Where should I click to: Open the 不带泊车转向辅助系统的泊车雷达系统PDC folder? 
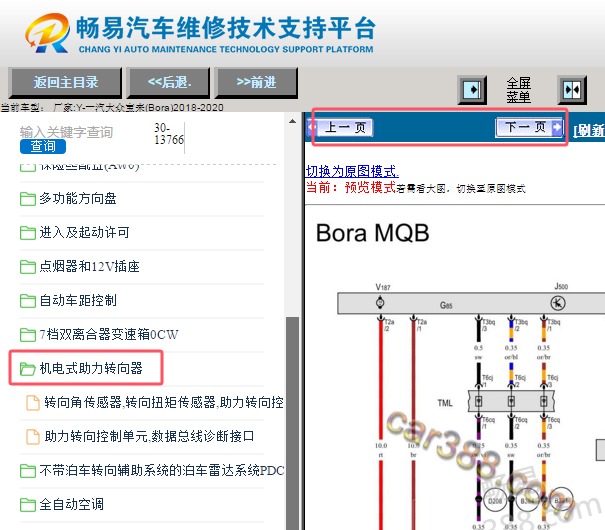(x=162, y=470)
